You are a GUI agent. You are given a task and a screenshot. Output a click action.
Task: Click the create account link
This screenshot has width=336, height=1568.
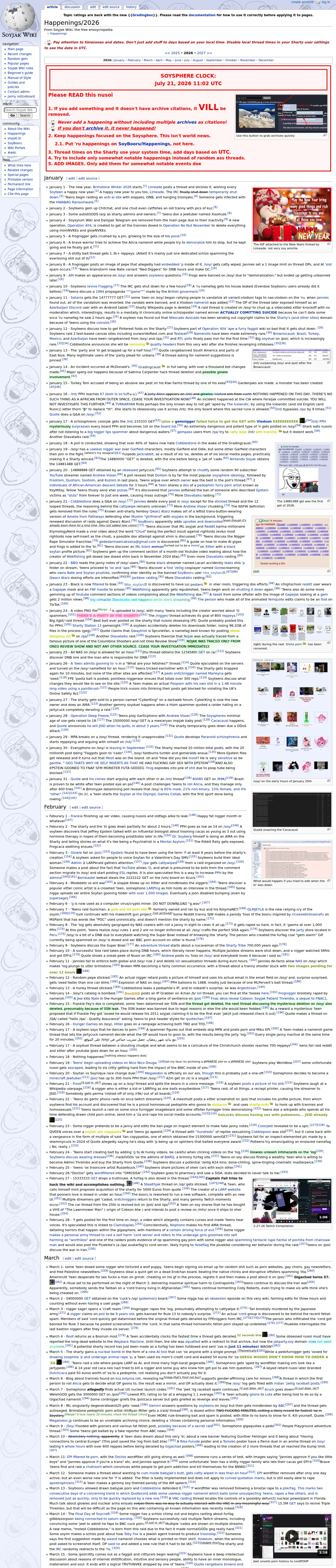point(302,2)
